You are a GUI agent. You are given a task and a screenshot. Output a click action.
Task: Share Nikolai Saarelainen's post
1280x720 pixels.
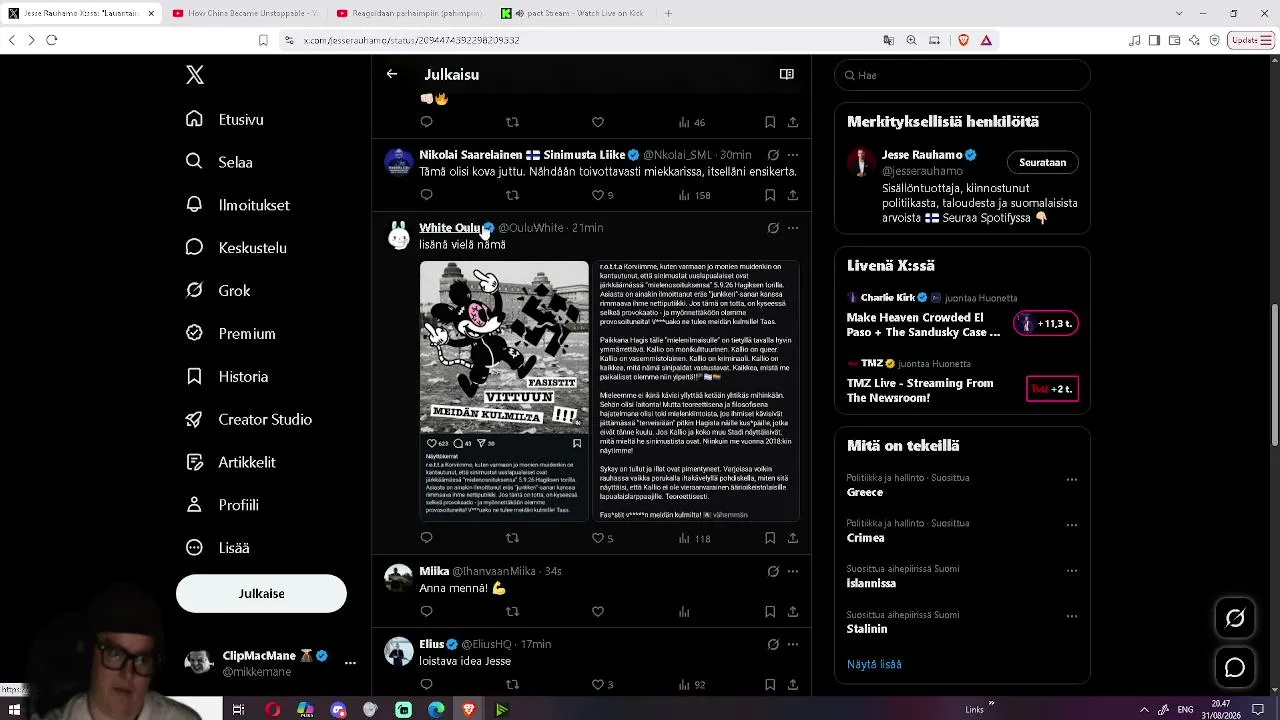(x=793, y=195)
